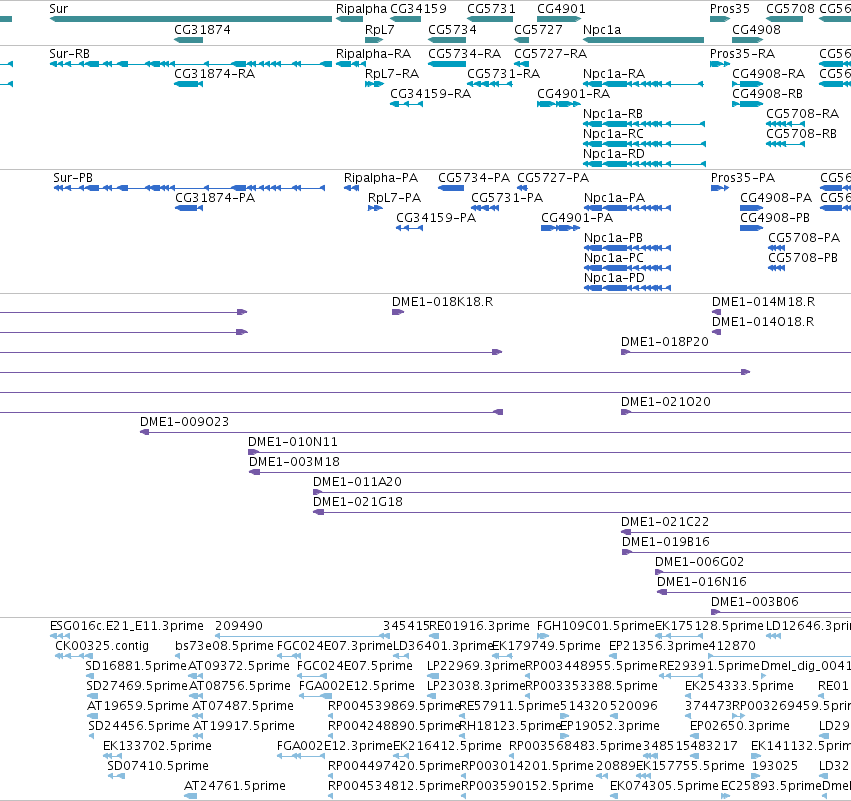Select transcript Npc1a-RB
Screen dimensions: 851x801
644,124
